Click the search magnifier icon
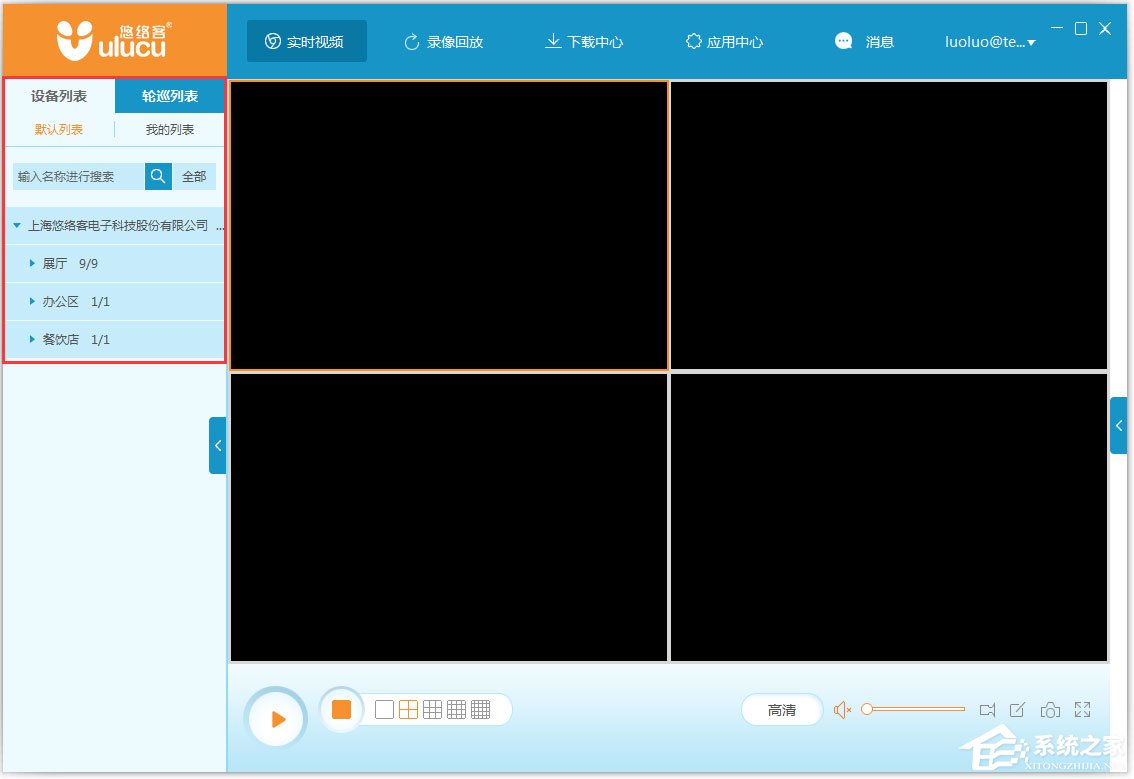The height and width of the screenshot is (779, 1134). click(157, 176)
